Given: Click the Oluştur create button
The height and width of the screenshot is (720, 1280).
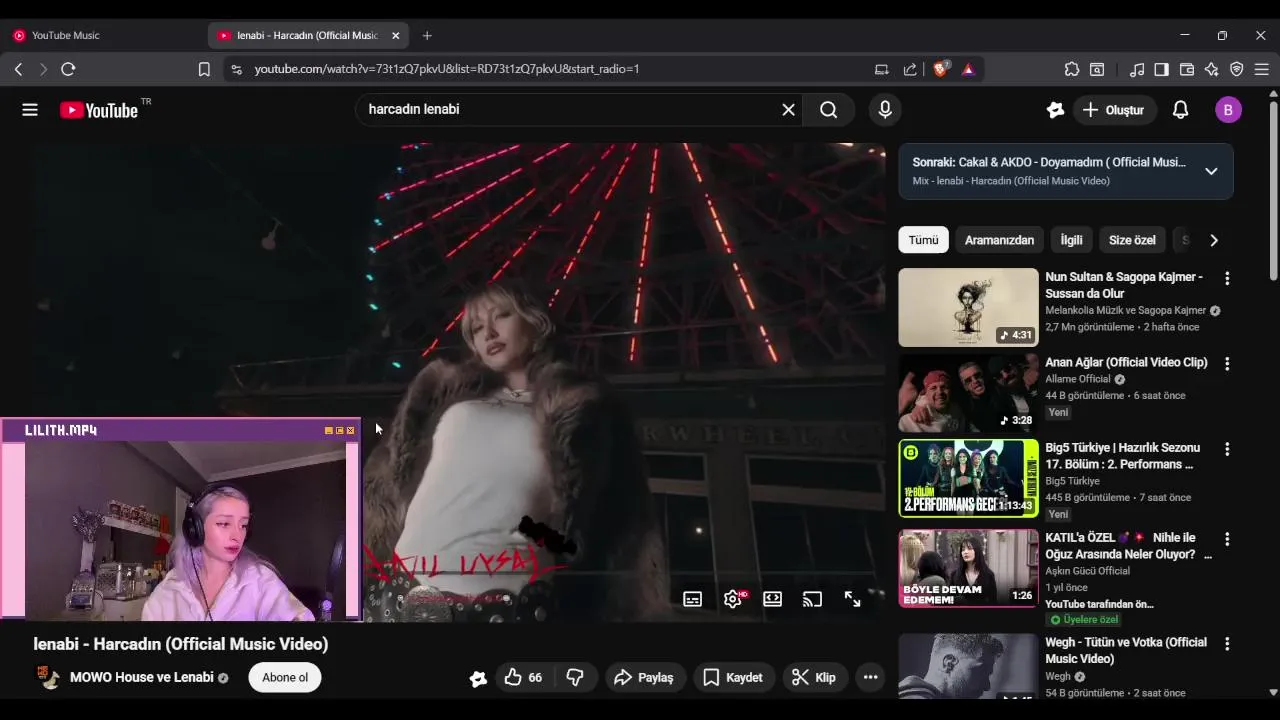Looking at the screenshot, I should (x=1114, y=110).
